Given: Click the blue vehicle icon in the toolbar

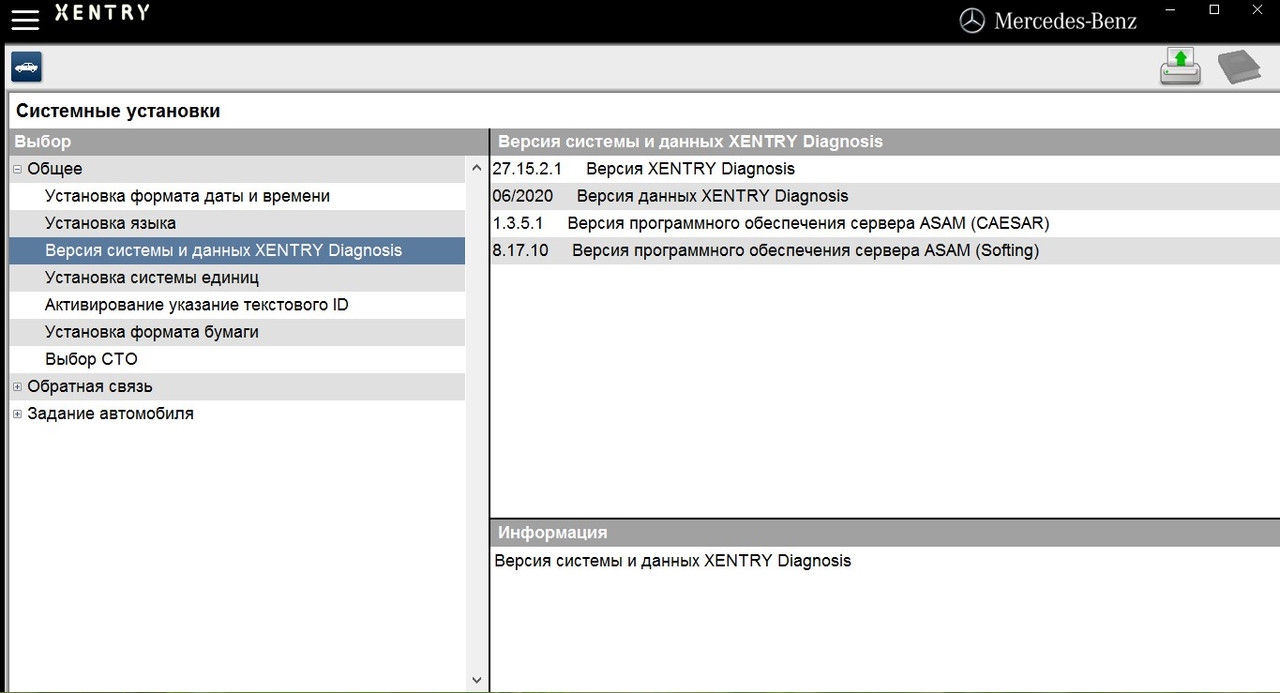Looking at the screenshot, I should click(x=26, y=67).
